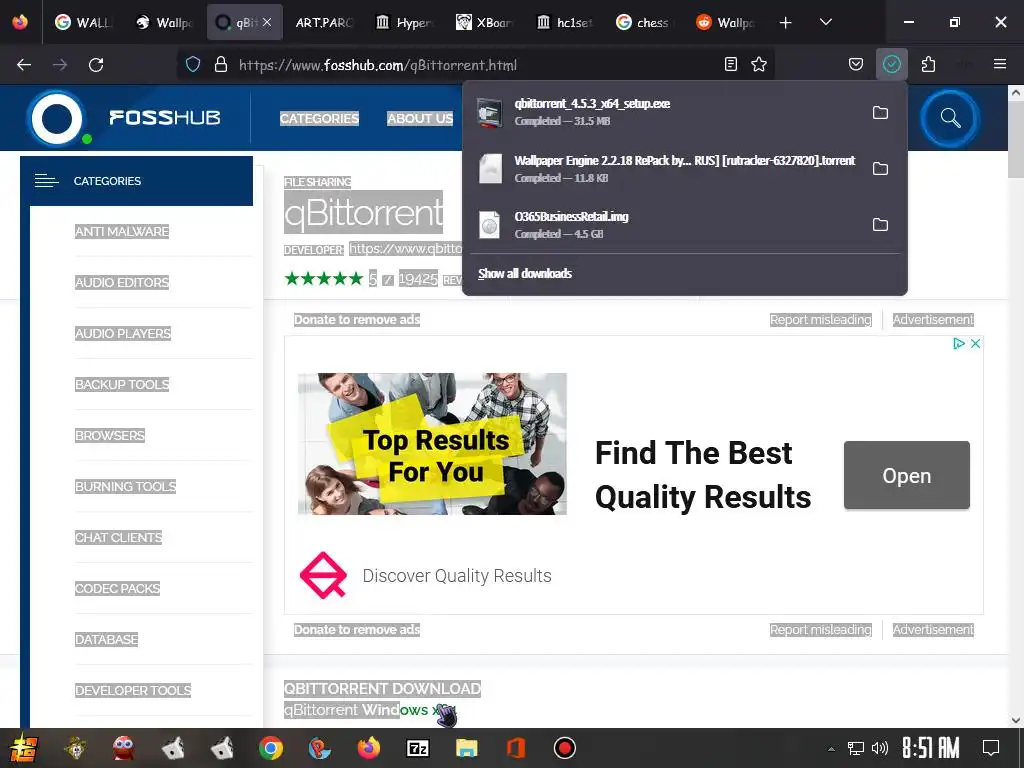This screenshot has height=768, width=1024.
Task: Open the ANTI MALWARE category
Action: (122, 231)
